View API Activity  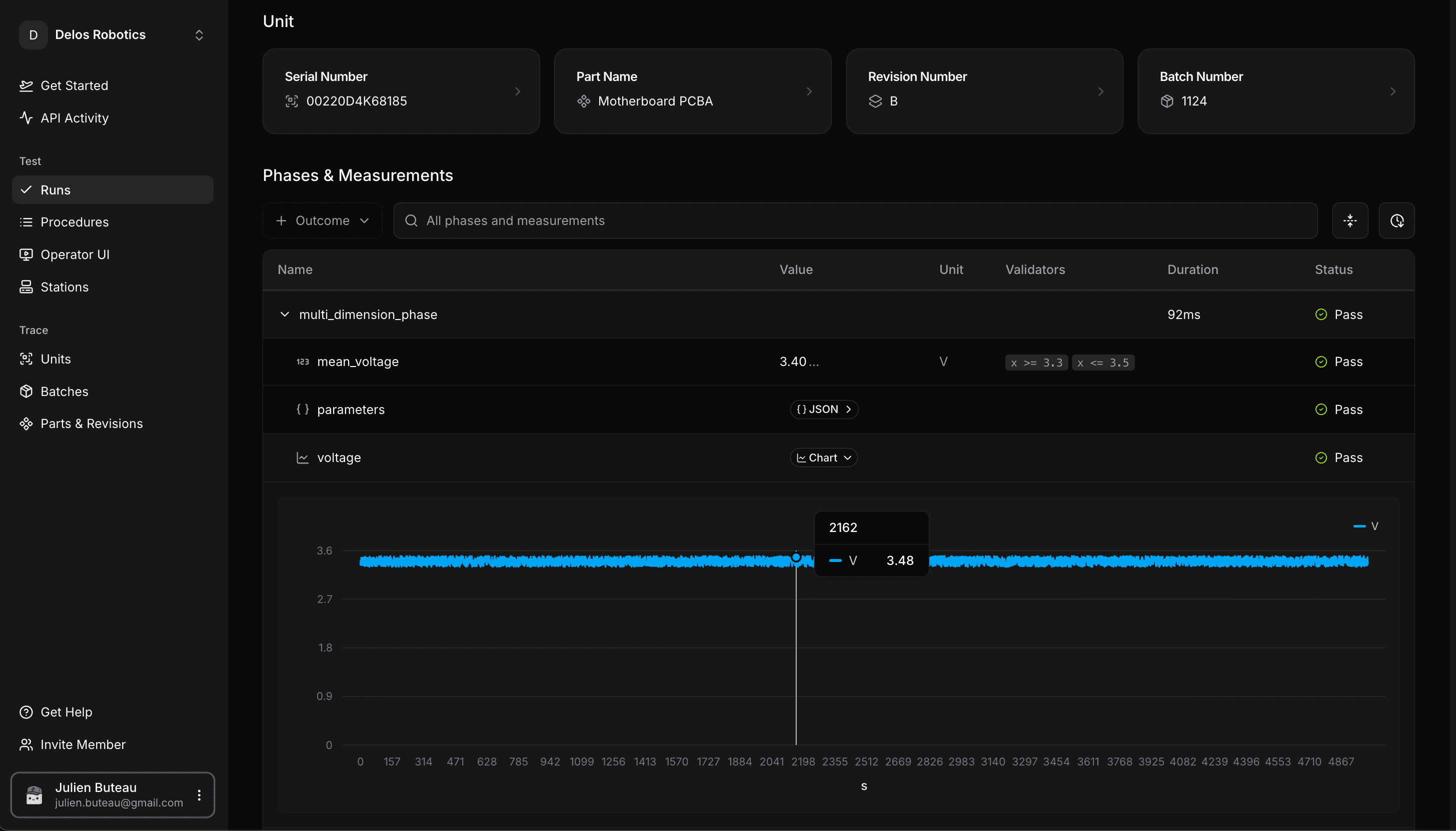(75, 118)
